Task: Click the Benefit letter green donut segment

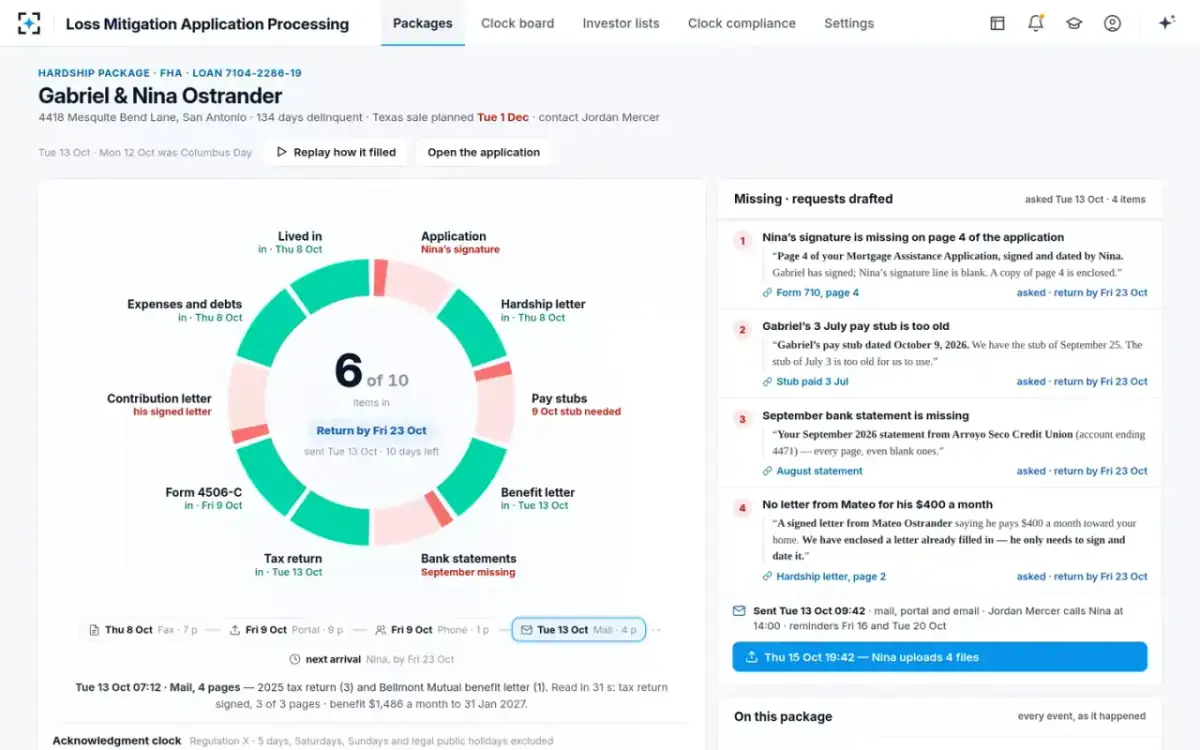Action: tap(473, 475)
